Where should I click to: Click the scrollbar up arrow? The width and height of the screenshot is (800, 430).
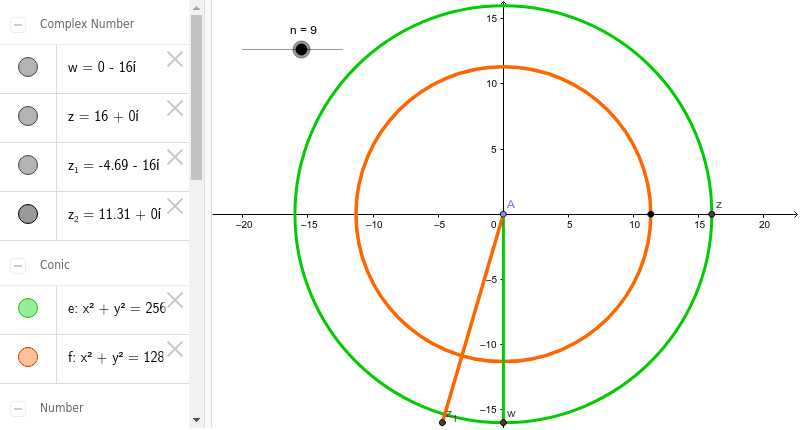(x=196, y=8)
